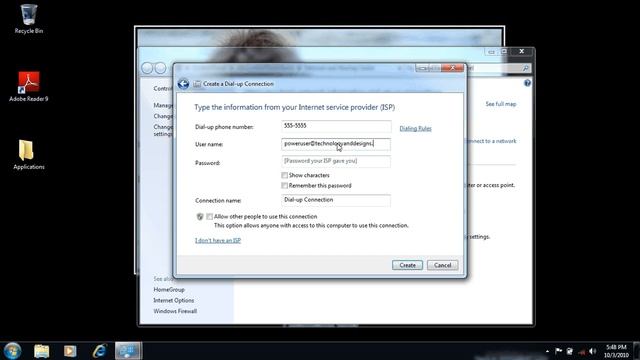Enable the Show characters checkbox

(284, 175)
